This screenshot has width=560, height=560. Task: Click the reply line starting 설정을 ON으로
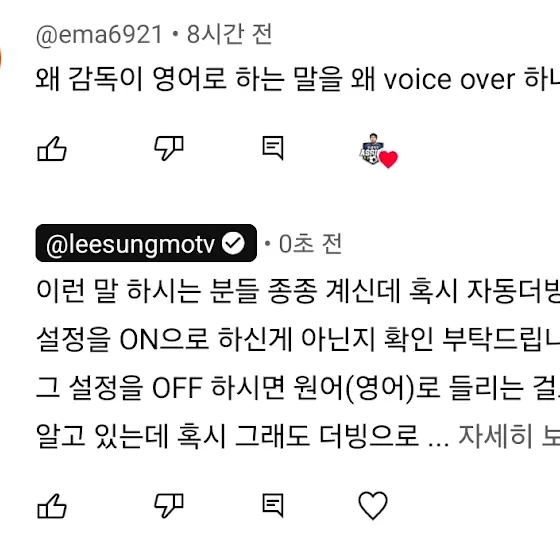298,339
